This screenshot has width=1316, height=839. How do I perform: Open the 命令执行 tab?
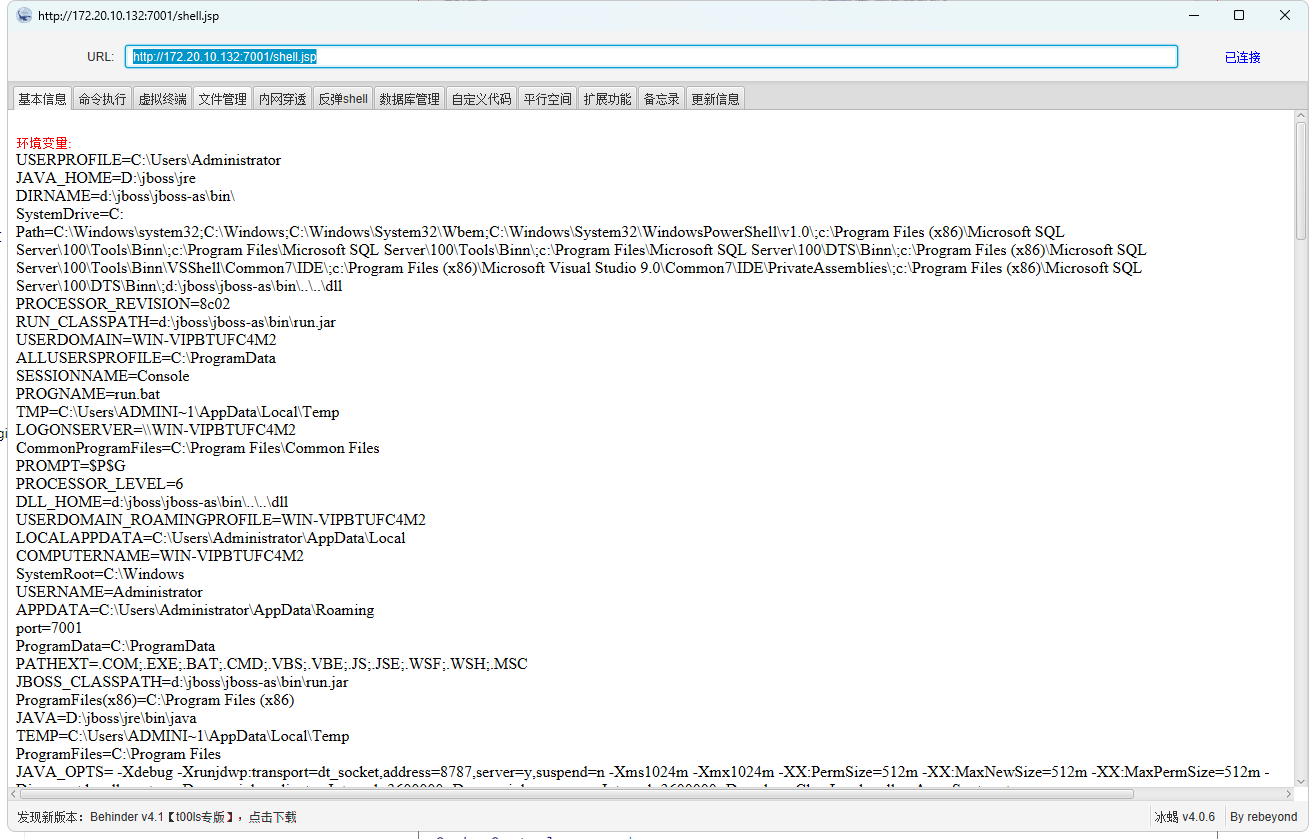tap(102, 99)
